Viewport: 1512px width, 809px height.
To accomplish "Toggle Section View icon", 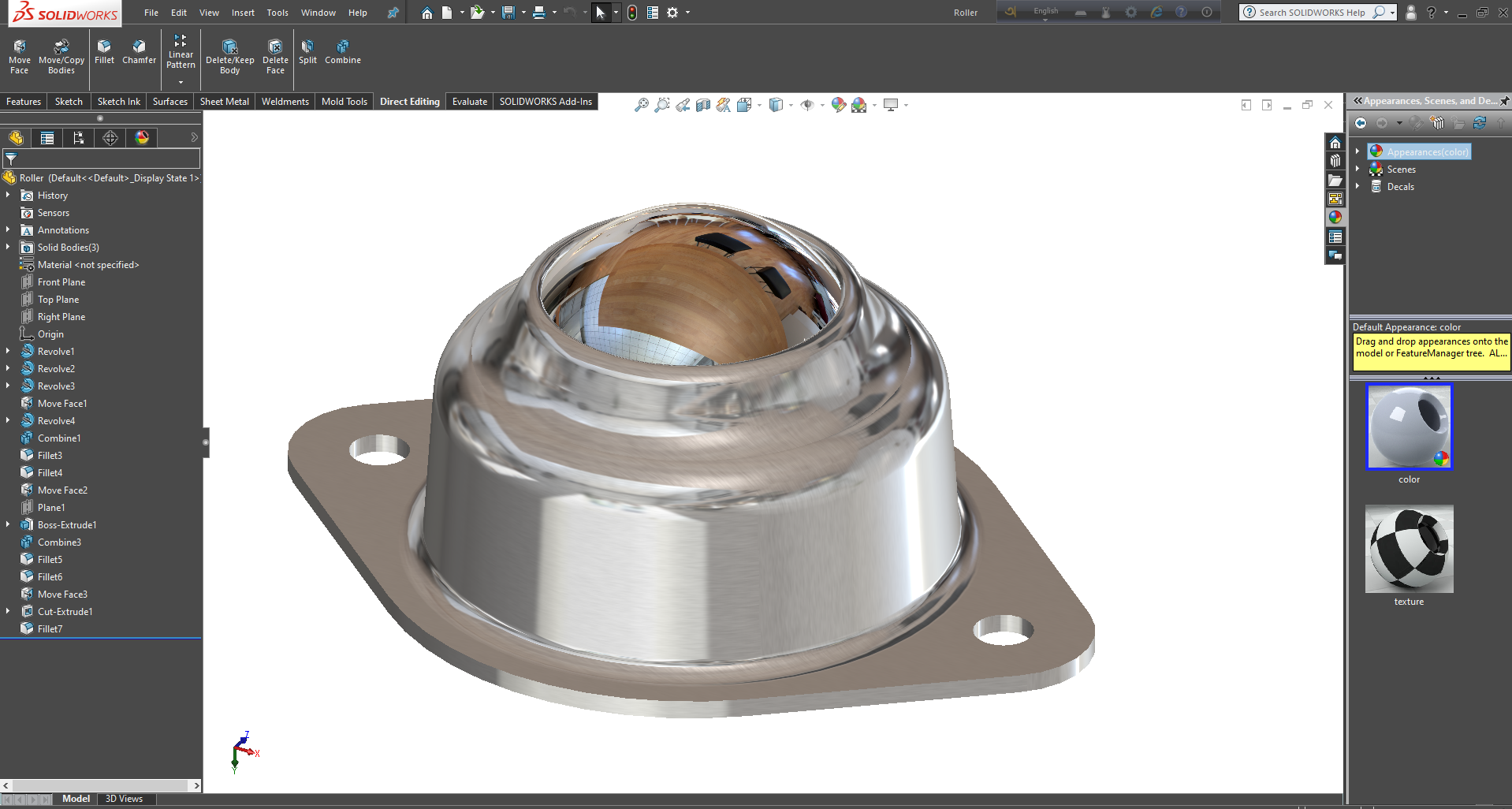I will pyautogui.click(x=703, y=105).
